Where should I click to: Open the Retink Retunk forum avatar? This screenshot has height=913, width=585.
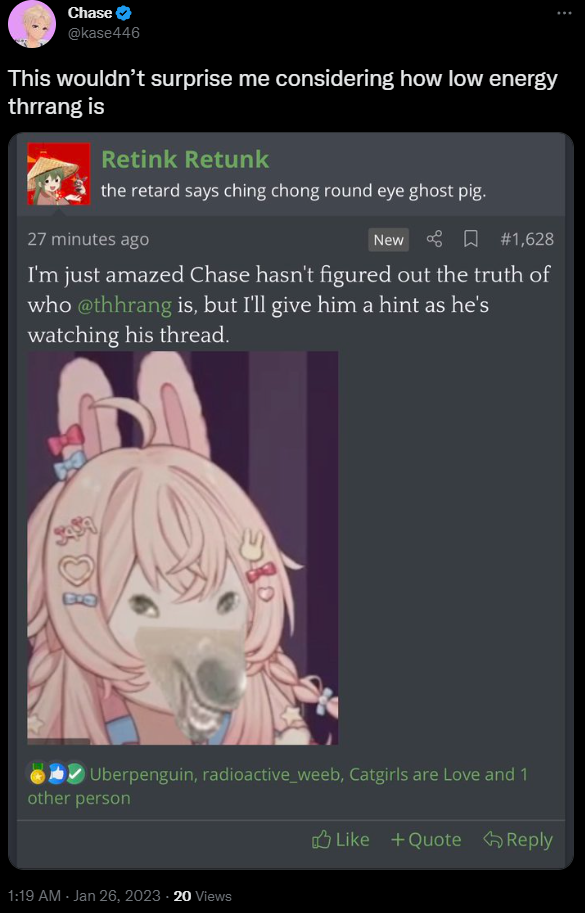(59, 174)
